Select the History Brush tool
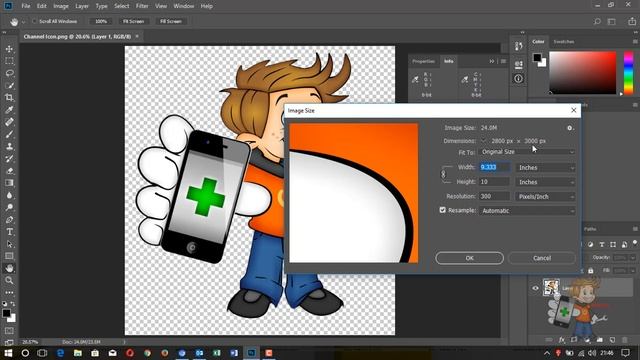This screenshot has height=360, width=640. click(9, 159)
